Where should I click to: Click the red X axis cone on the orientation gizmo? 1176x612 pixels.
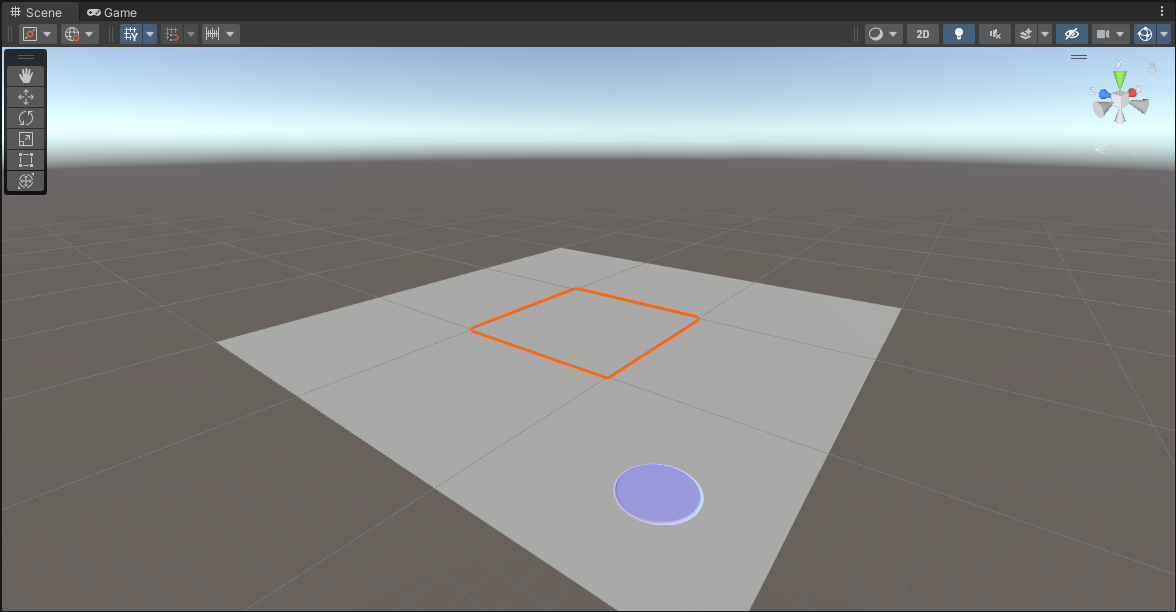point(1133,92)
